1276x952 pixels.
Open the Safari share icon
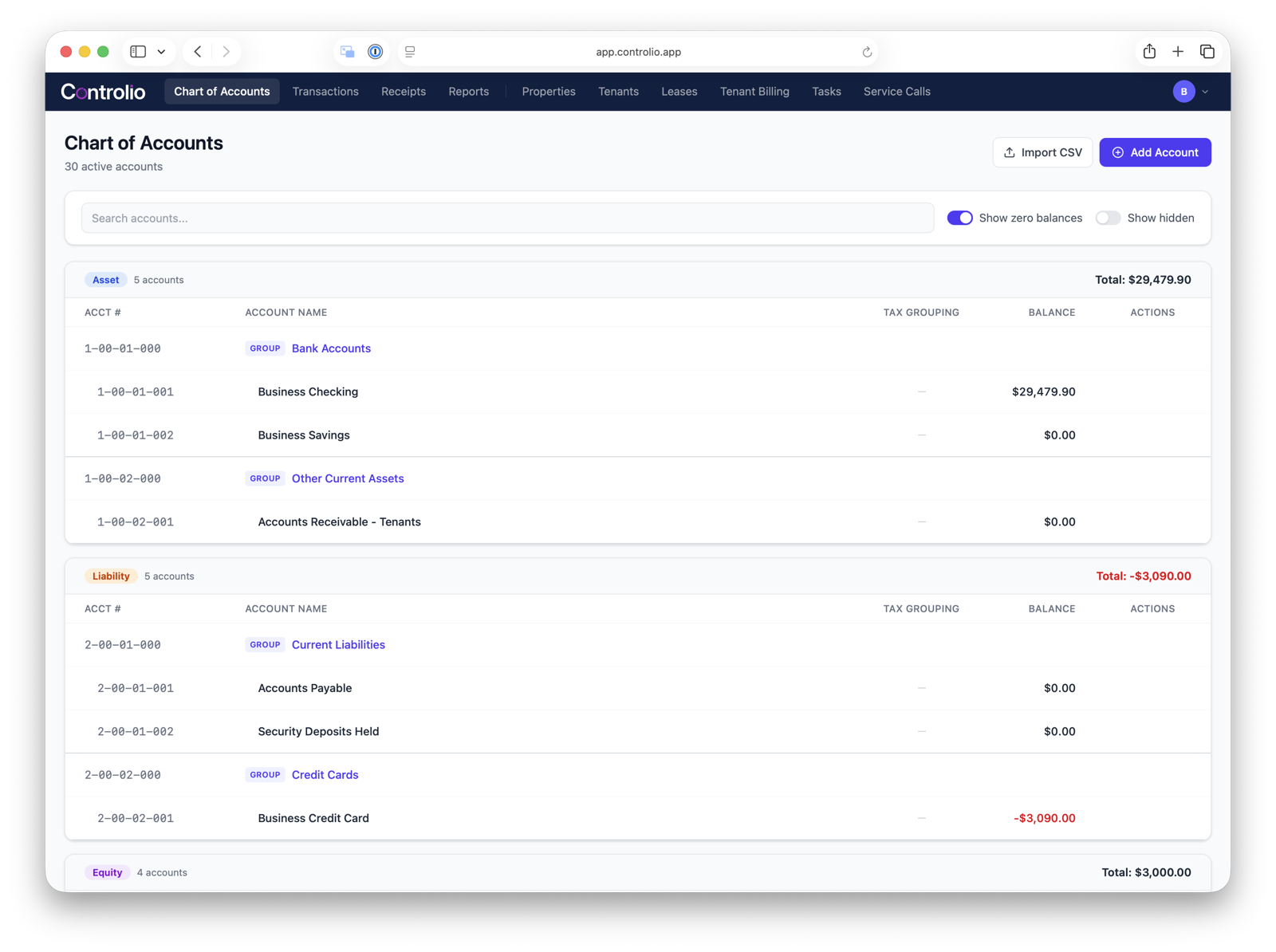point(1149,51)
